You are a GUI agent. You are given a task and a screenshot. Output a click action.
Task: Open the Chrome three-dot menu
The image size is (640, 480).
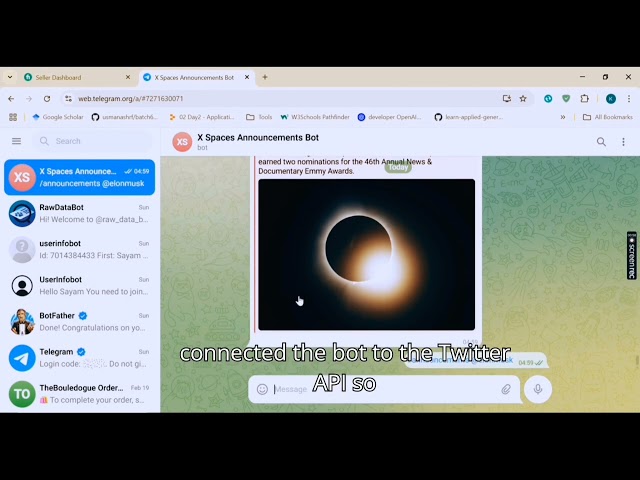629,99
